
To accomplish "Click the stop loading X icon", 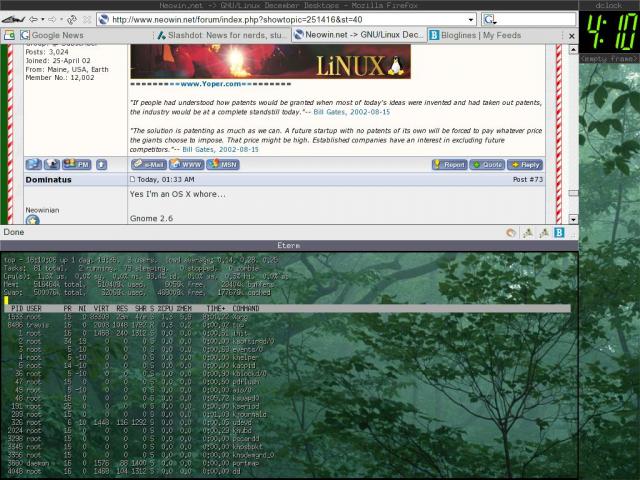I will 87,19.
